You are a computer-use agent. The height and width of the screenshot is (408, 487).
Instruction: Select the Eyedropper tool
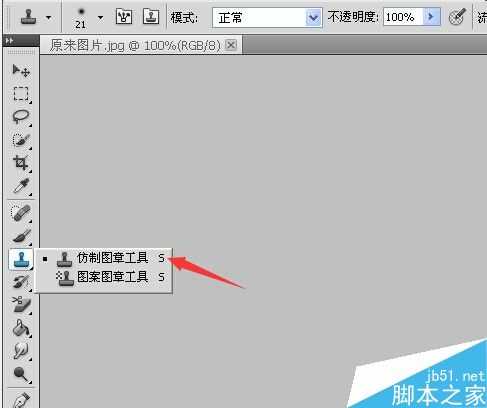[21, 186]
